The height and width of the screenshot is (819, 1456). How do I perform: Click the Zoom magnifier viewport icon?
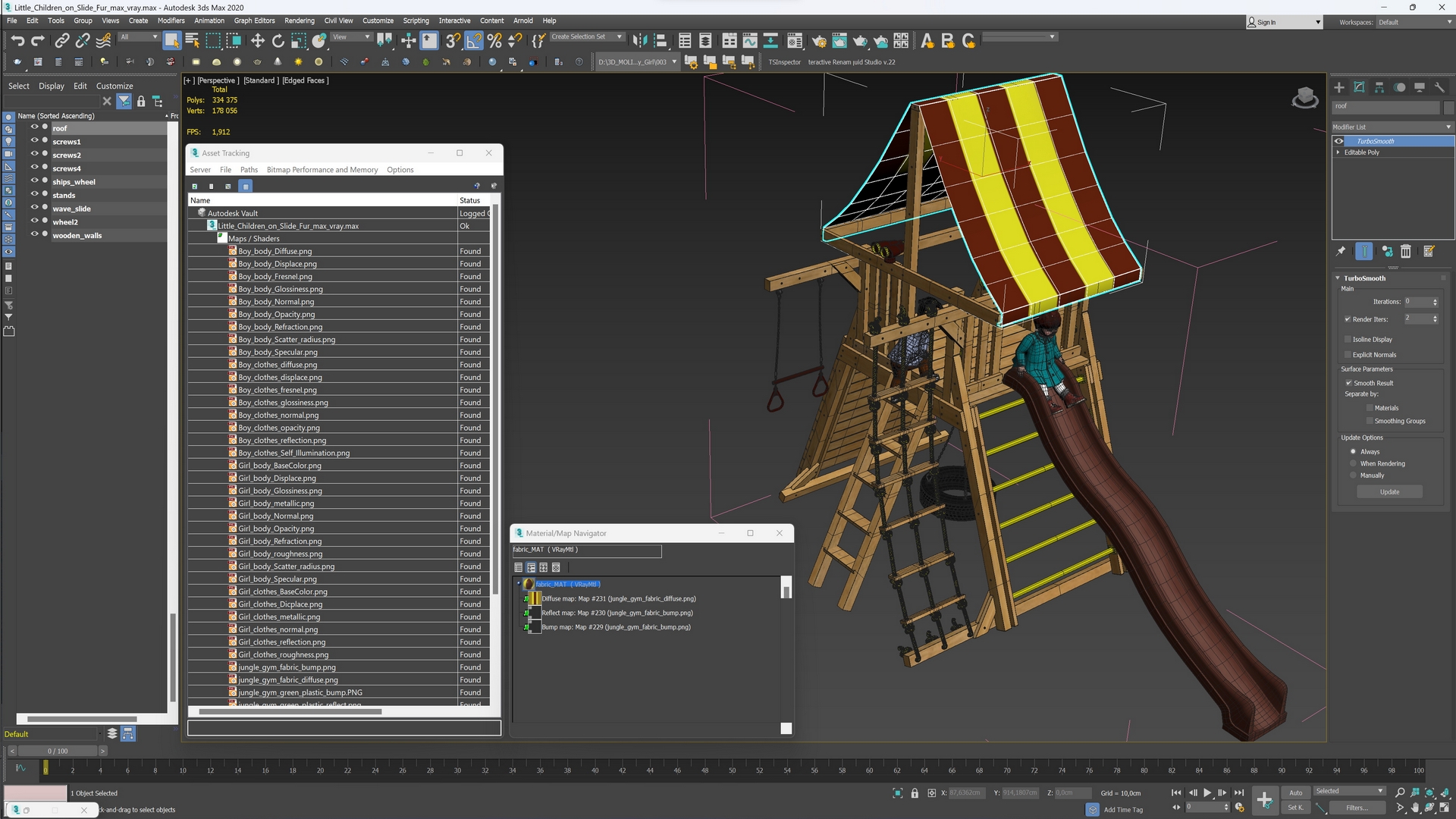[1400, 792]
